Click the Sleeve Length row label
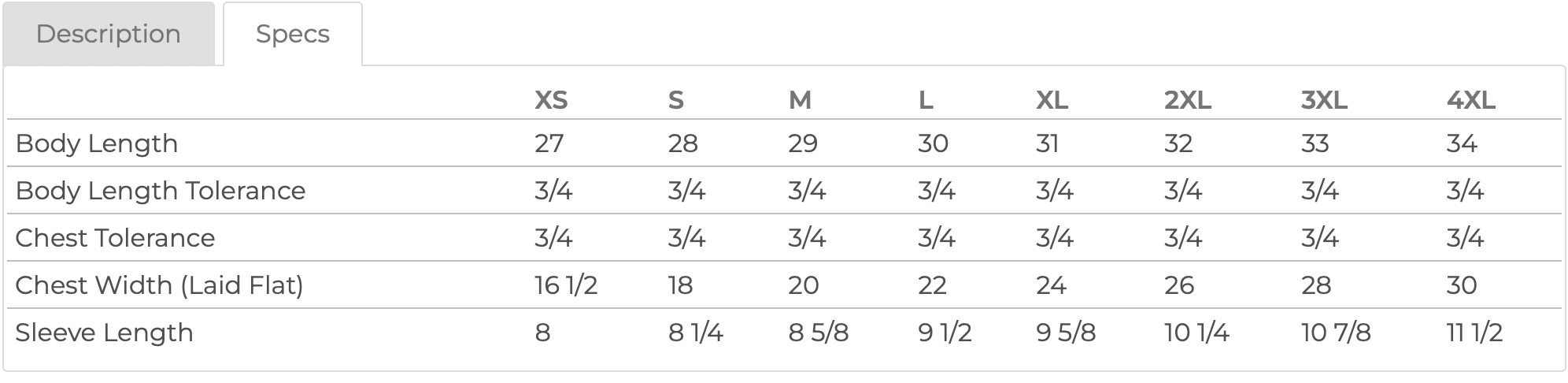 click(104, 333)
